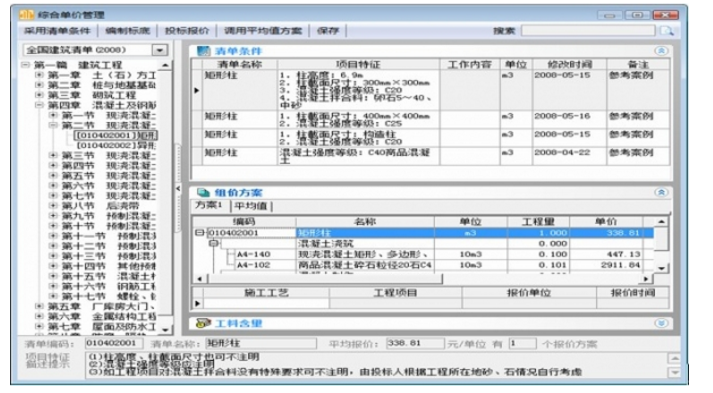713x393 pixels.
Task: Click the 清单编码 field showing 010402001
Action: pos(114,343)
